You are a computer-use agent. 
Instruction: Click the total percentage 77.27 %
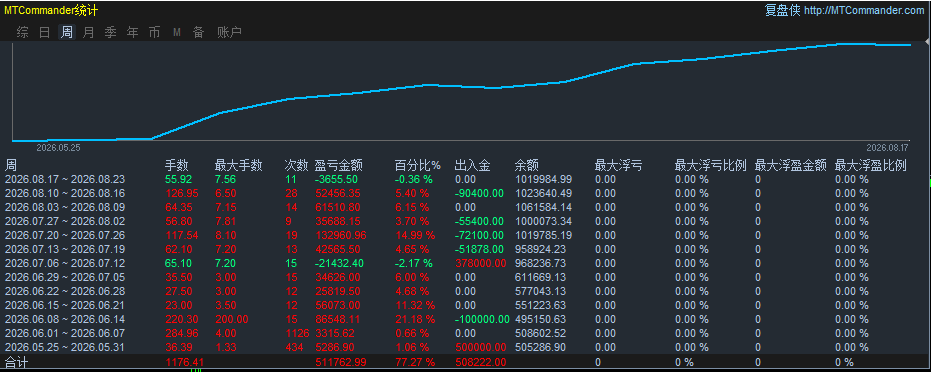pyautogui.click(x=415, y=362)
